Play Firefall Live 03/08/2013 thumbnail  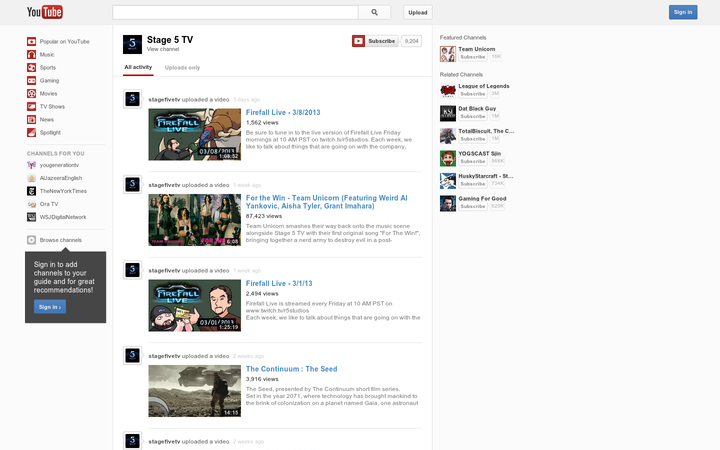click(x=194, y=135)
